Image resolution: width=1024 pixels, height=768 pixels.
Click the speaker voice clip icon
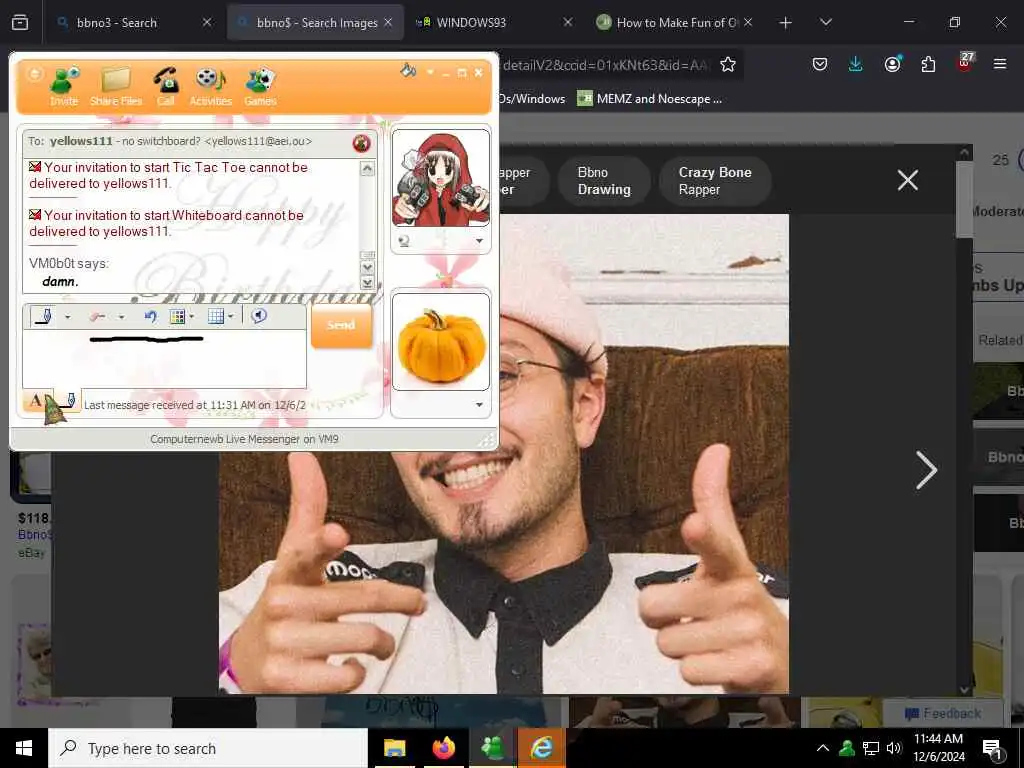point(259,316)
